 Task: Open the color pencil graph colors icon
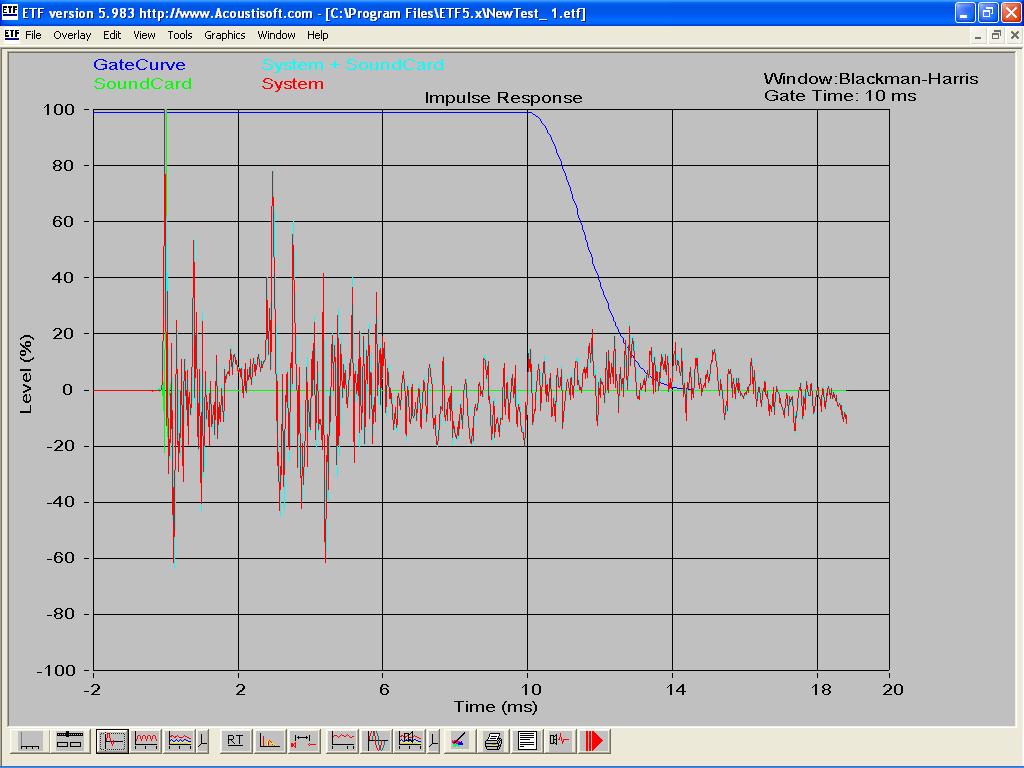coord(458,741)
